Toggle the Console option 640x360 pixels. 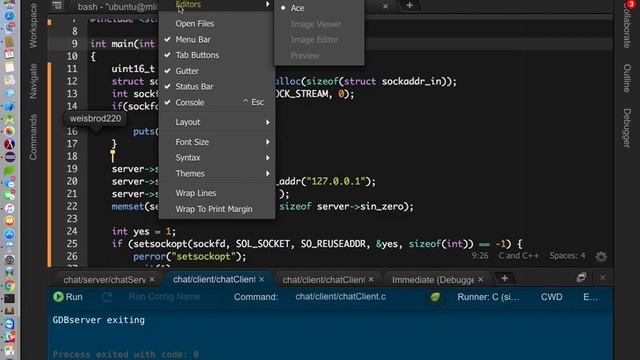pyautogui.click(x=217, y=102)
